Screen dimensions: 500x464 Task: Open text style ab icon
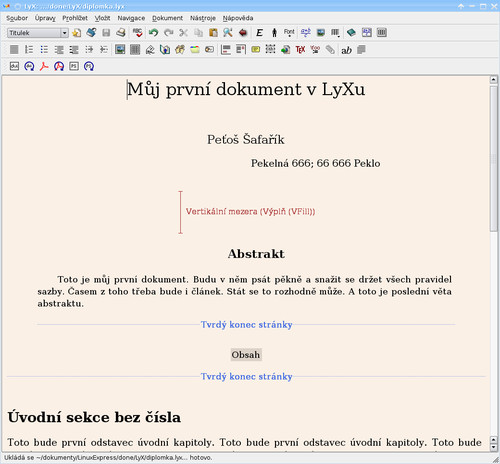[346, 50]
